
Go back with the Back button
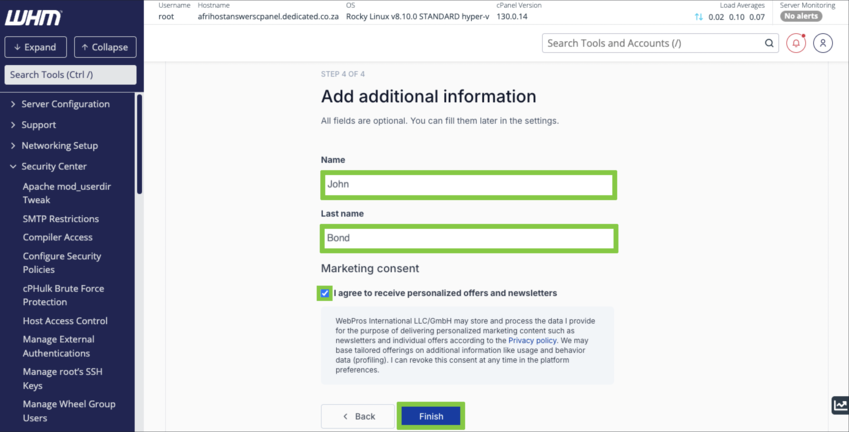[x=357, y=416]
